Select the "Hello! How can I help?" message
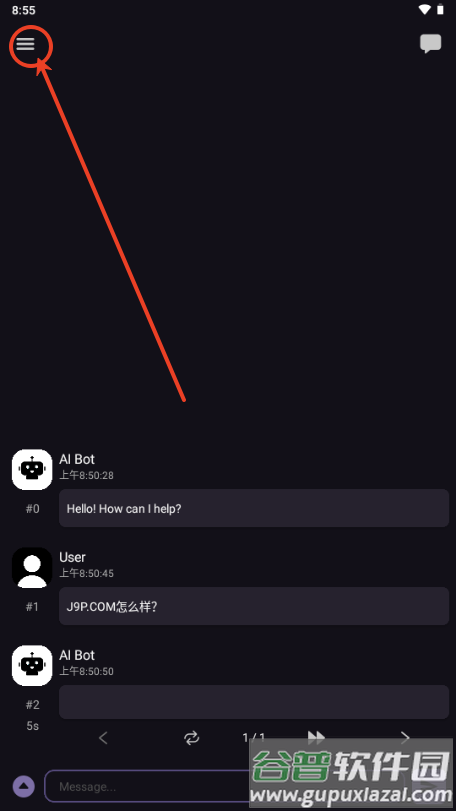This screenshot has width=456, height=811. [x=254, y=508]
